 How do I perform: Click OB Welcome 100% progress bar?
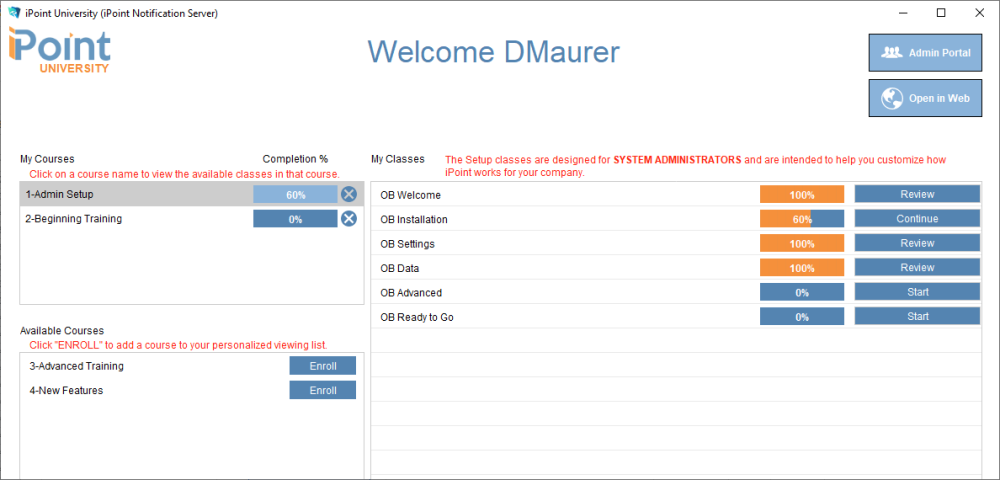[802, 194]
